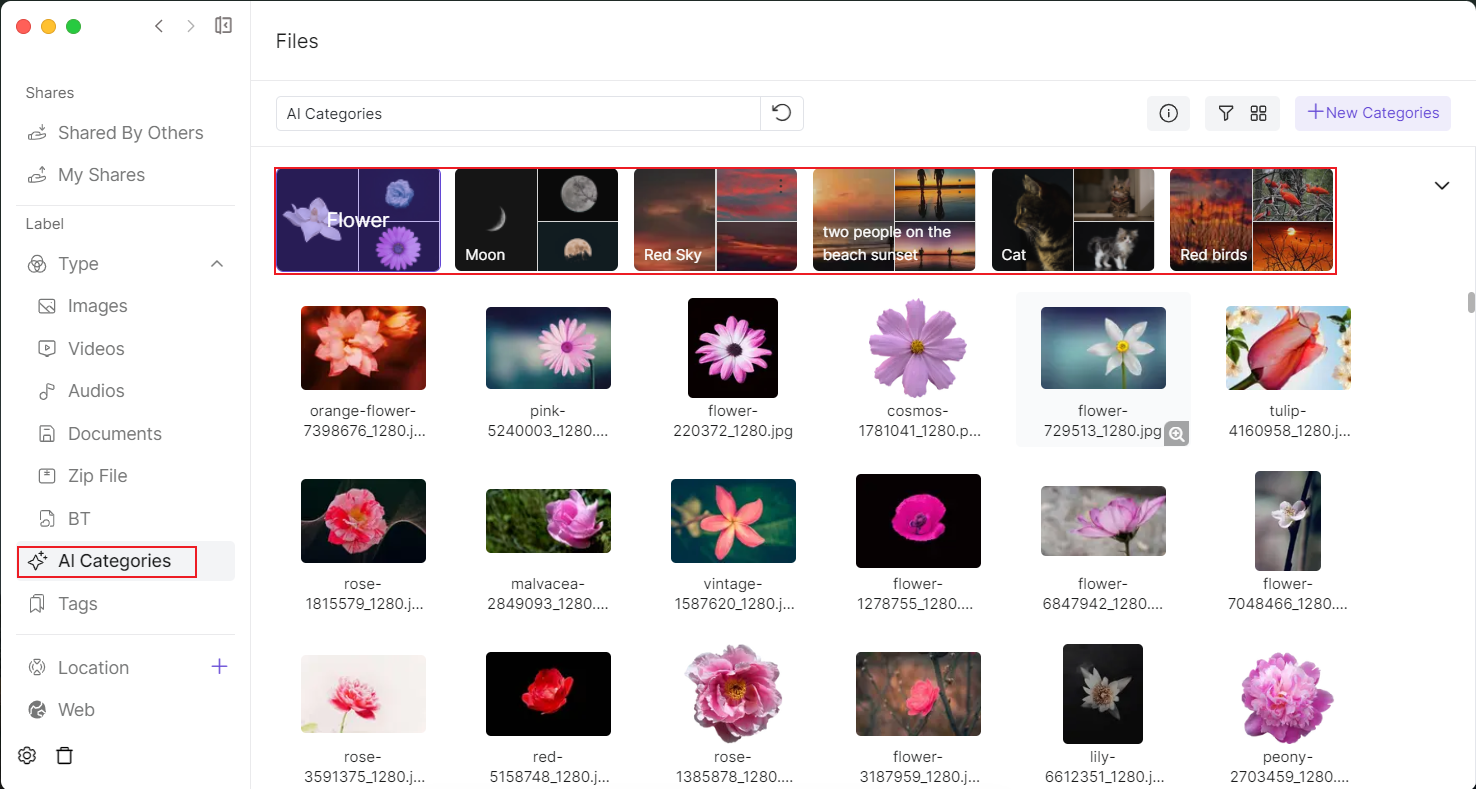Select the Moon category card

[x=536, y=220]
